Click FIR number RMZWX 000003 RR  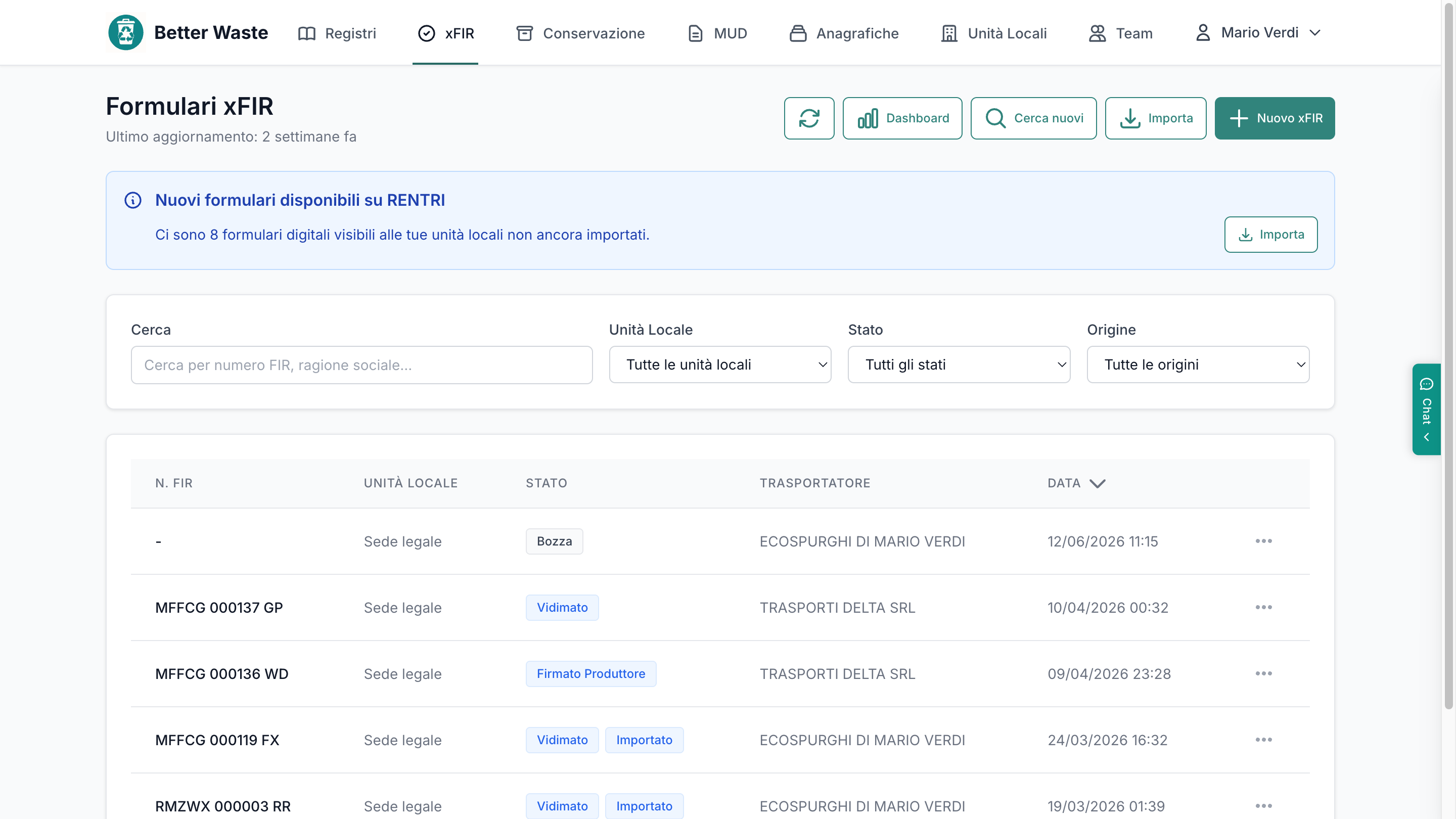(x=222, y=806)
